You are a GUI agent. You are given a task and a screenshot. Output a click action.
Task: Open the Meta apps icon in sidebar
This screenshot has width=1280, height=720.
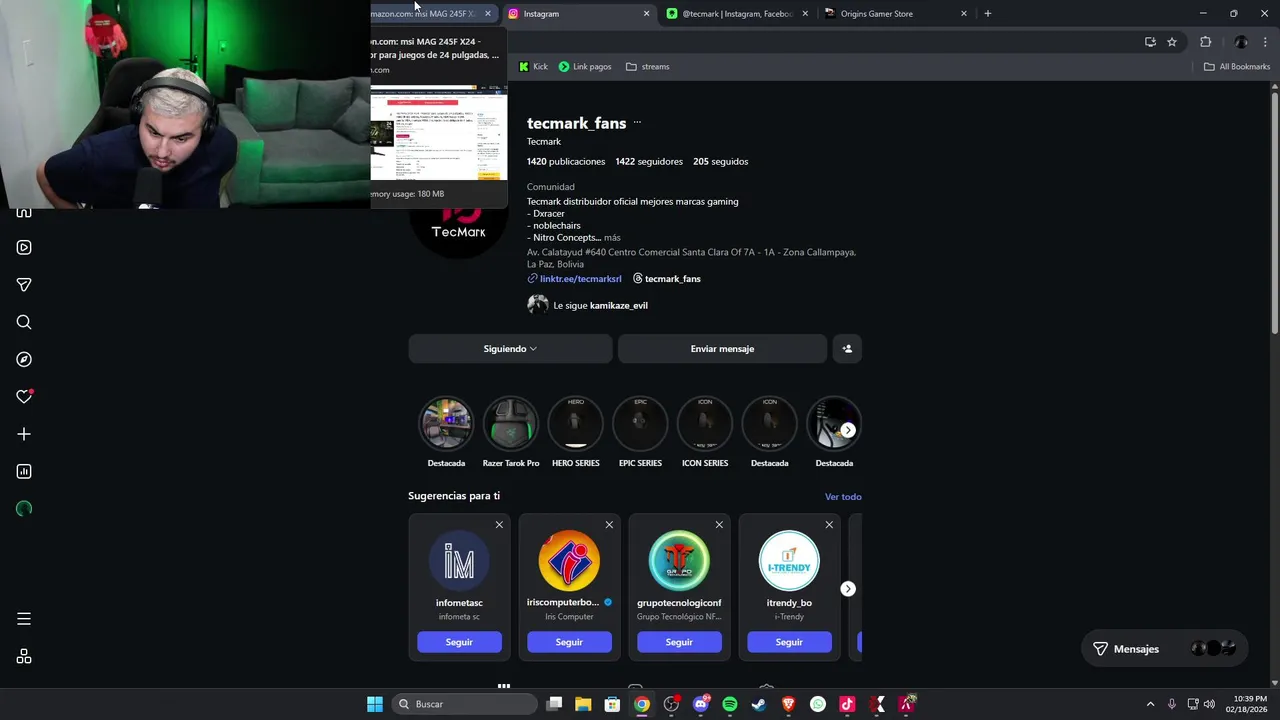pyautogui.click(x=24, y=656)
